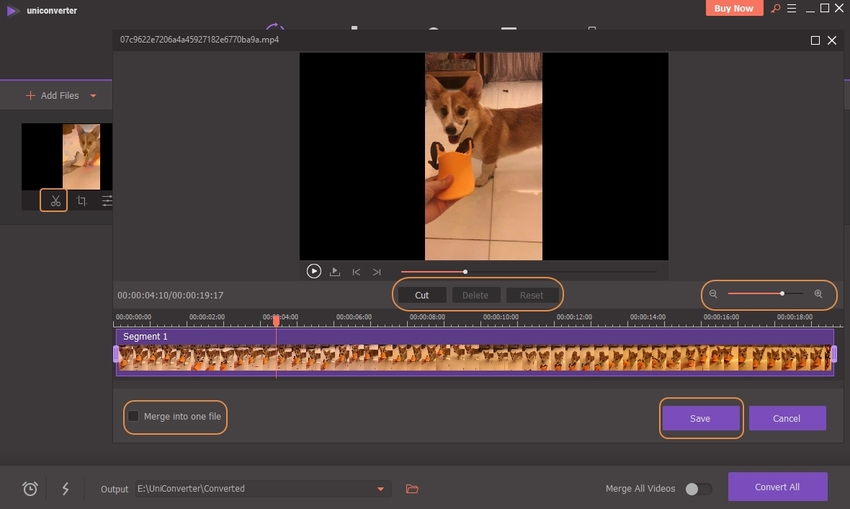Open output folder via folder icon
Image resolution: width=850 pixels, height=509 pixels.
(412, 489)
